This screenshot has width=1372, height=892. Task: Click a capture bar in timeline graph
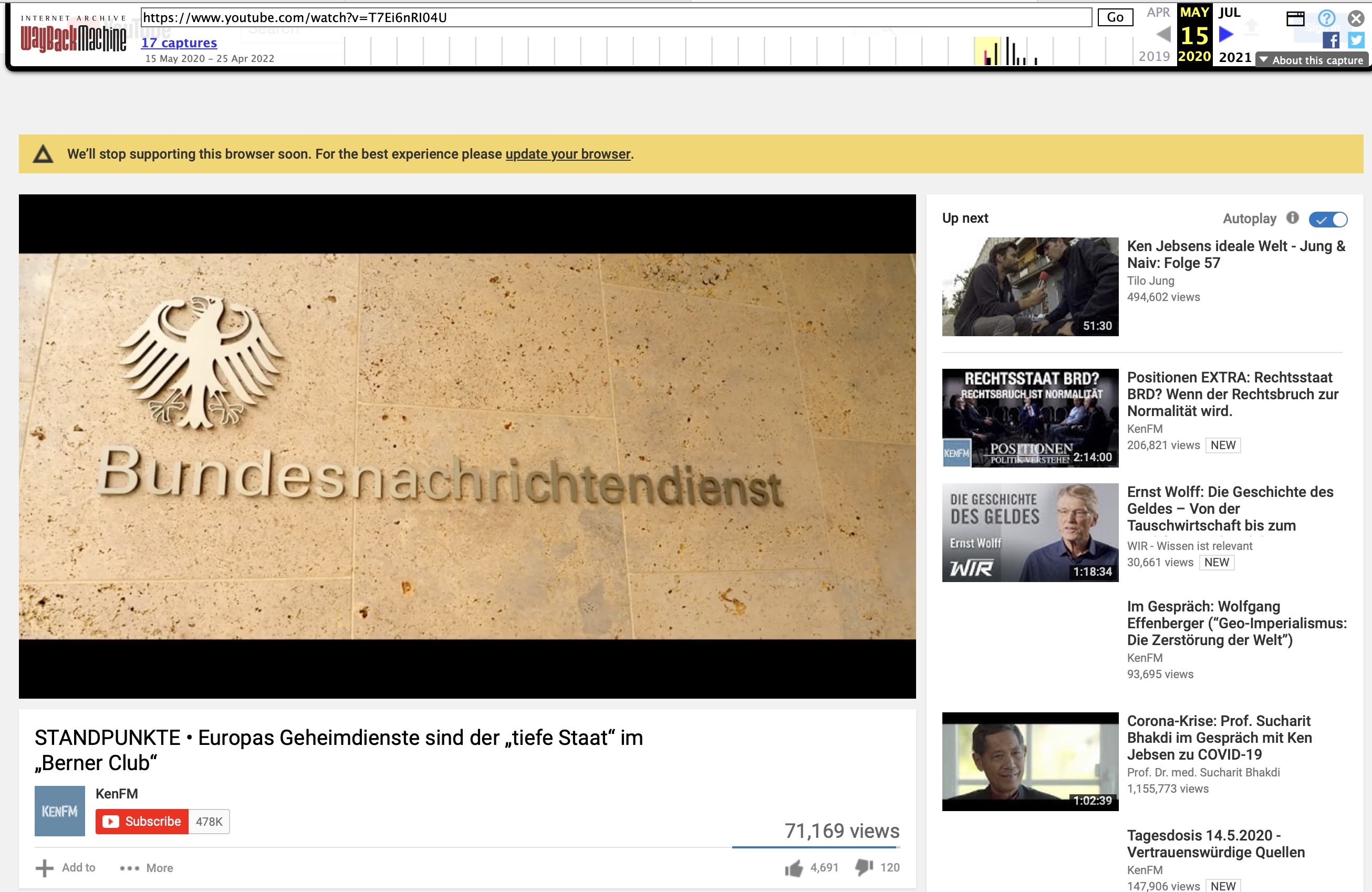coord(1009,51)
